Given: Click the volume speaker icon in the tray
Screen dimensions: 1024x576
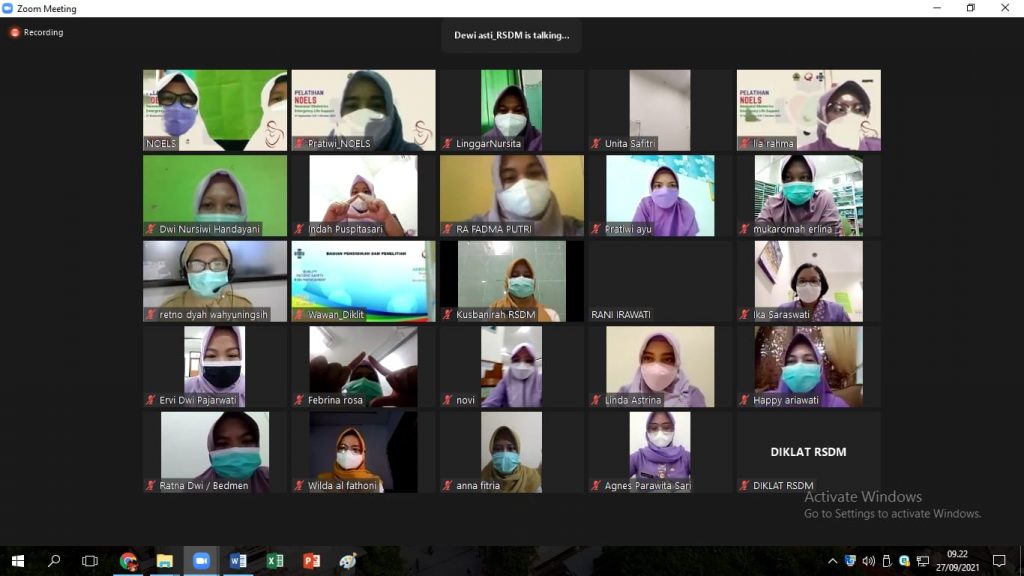Looking at the screenshot, I should pyautogui.click(x=868, y=561).
